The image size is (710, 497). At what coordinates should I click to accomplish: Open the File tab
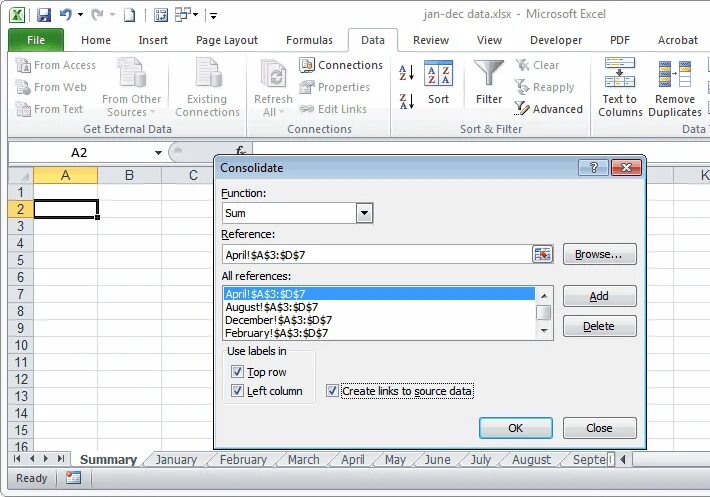[36, 40]
